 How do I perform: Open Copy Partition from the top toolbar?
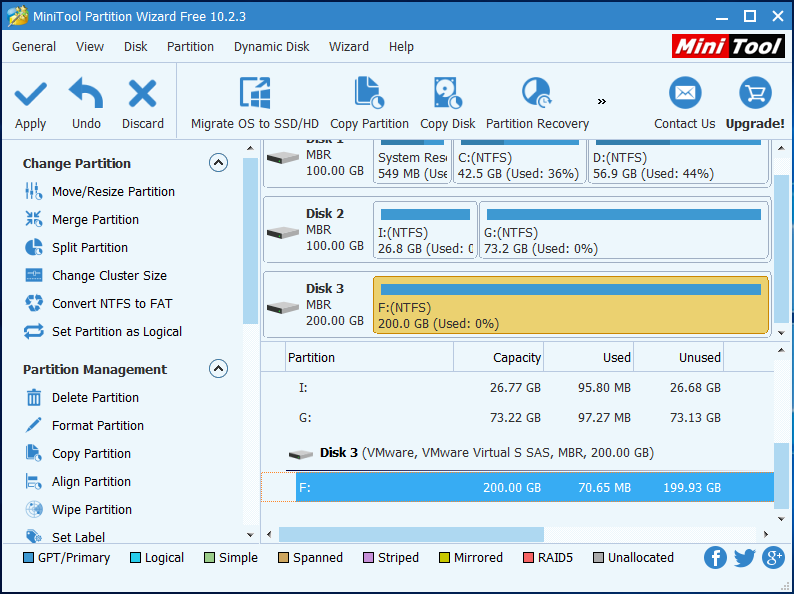[x=369, y=103]
